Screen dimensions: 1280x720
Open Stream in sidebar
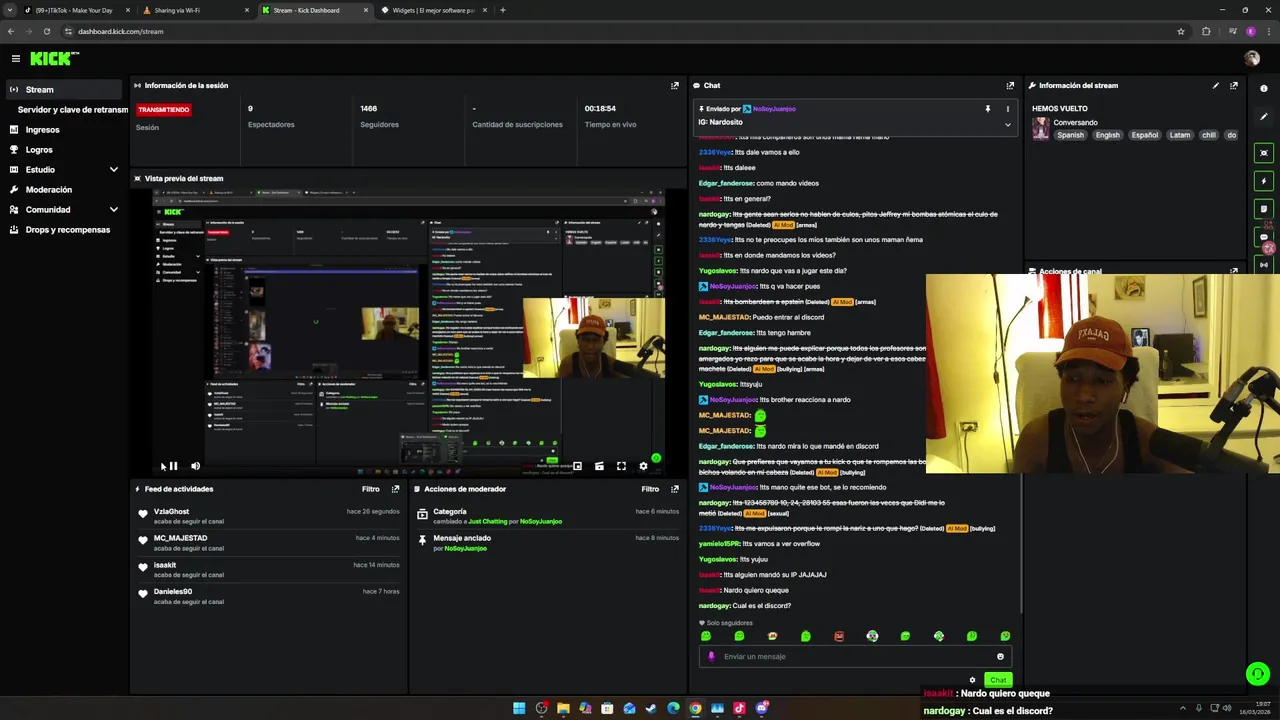pyautogui.click(x=64, y=90)
